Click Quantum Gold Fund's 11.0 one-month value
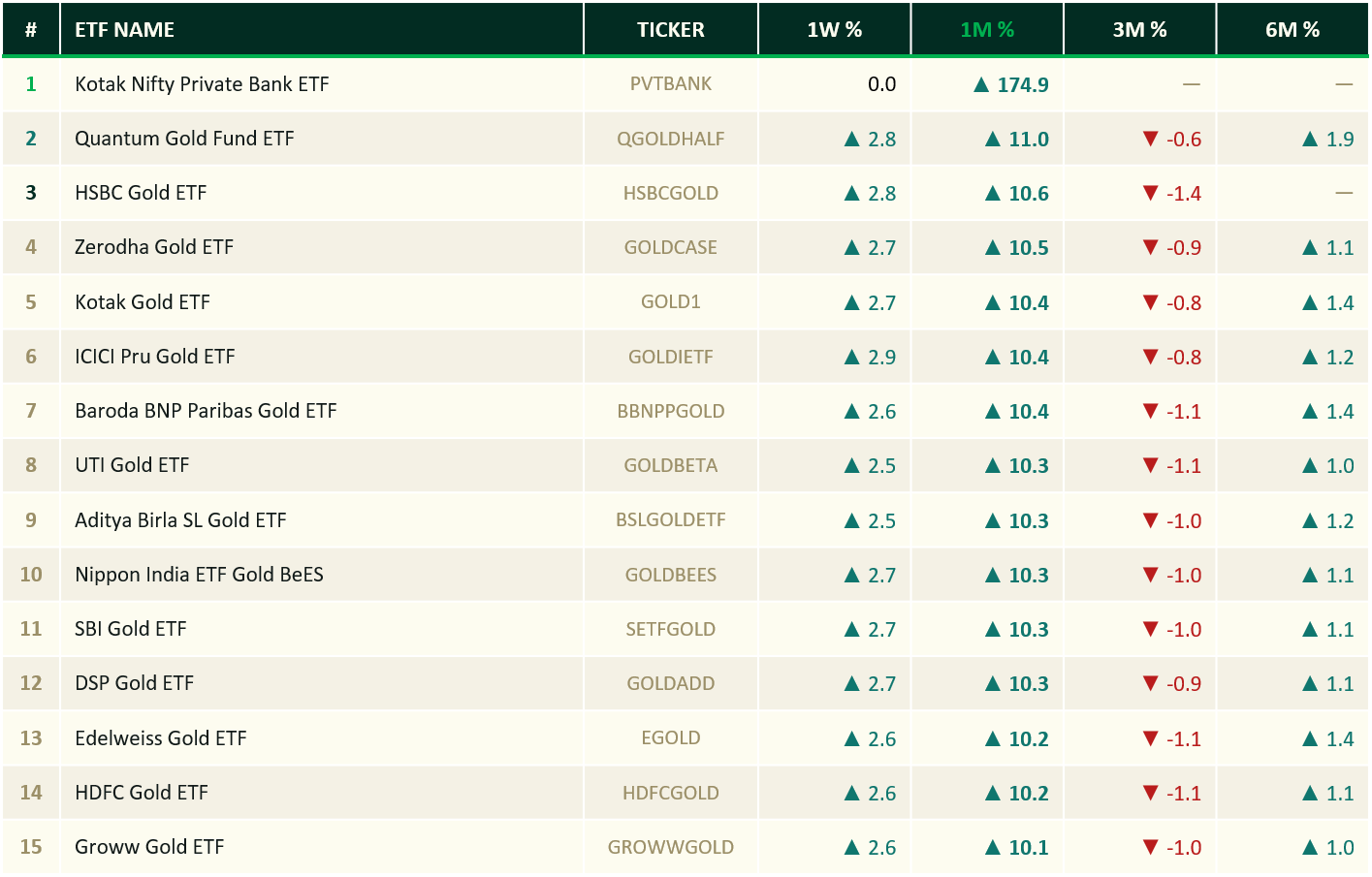The image size is (1372, 877). tap(1017, 140)
